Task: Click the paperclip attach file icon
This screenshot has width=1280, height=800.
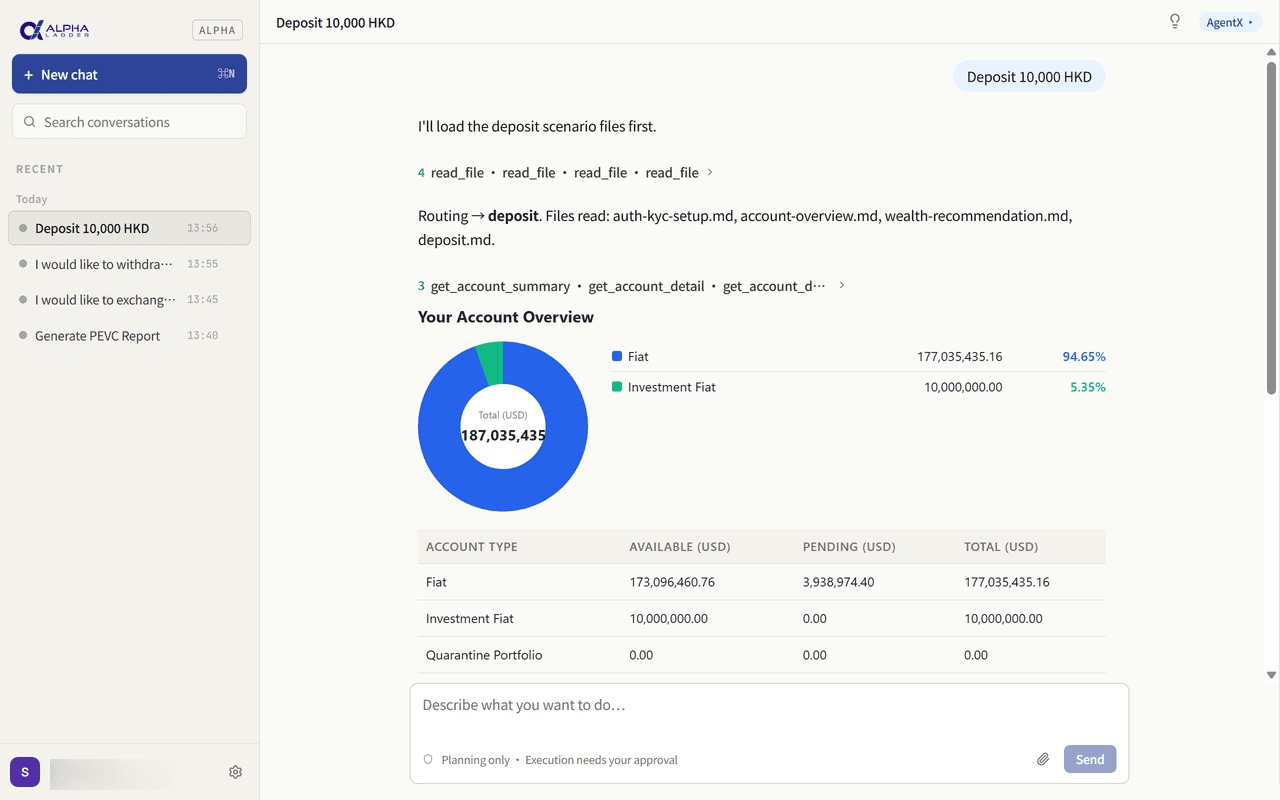Action: pyautogui.click(x=1043, y=759)
